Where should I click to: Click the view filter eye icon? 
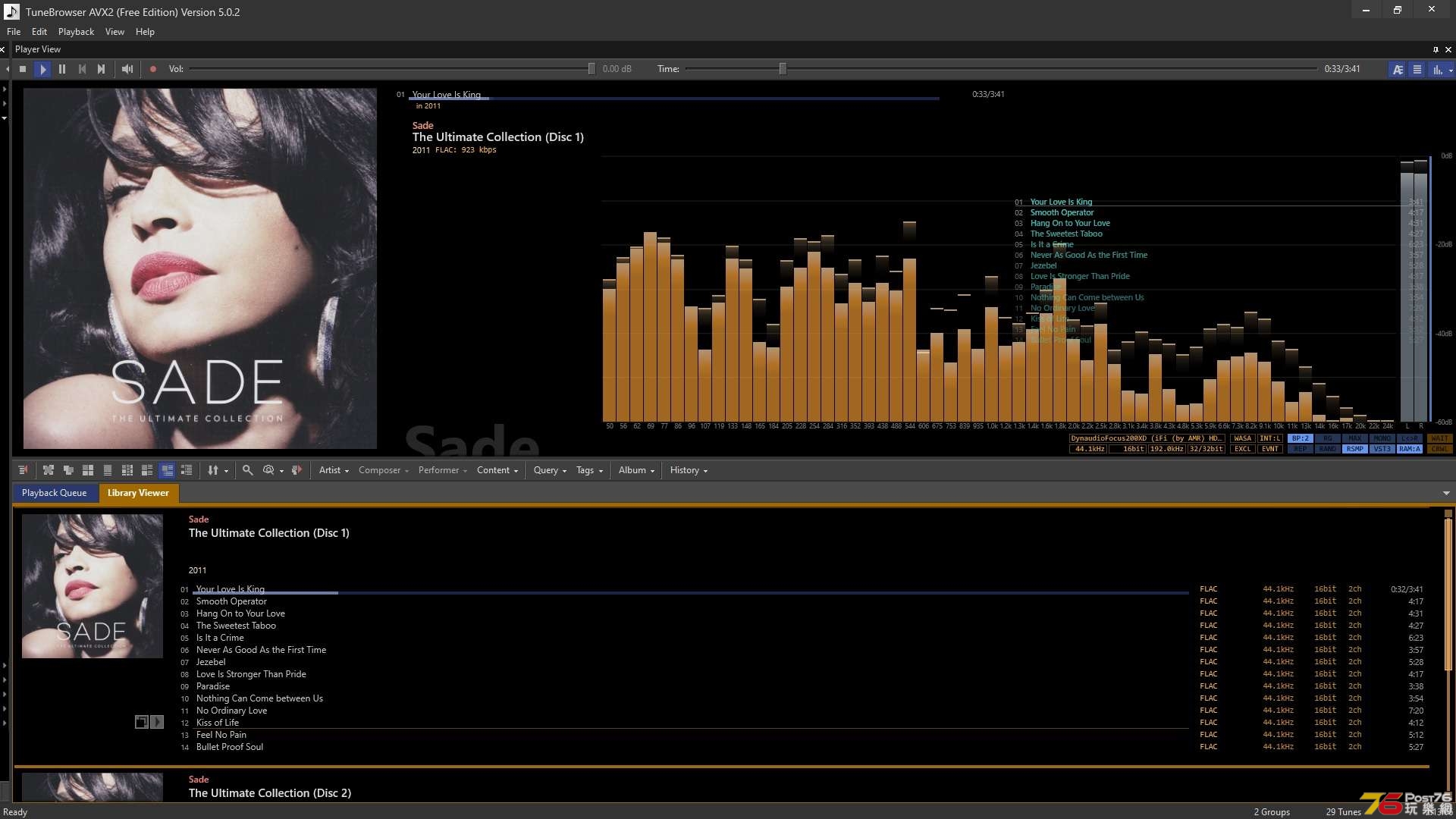click(268, 470)
